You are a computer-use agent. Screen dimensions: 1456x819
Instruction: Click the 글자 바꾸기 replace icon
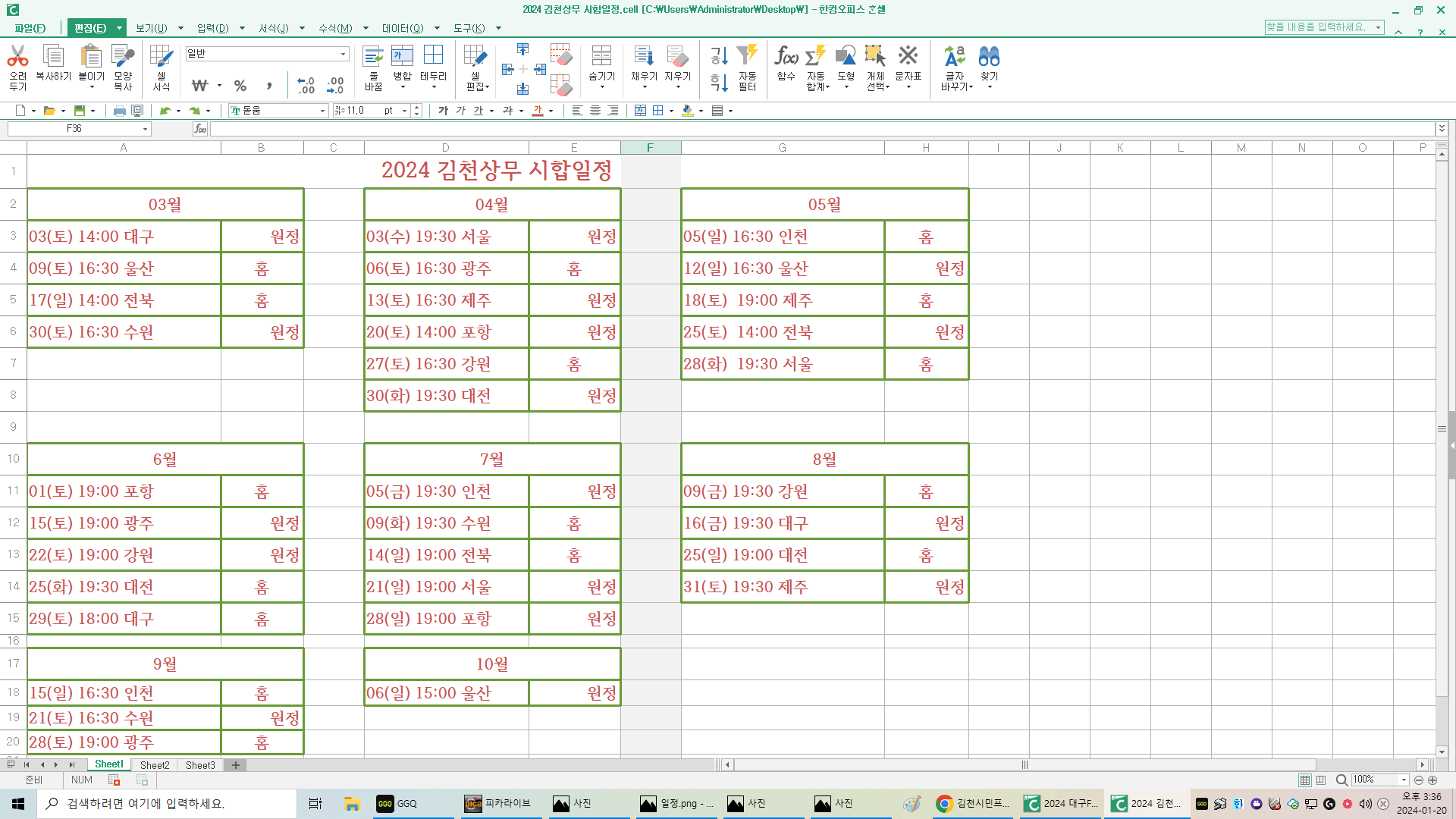click(x=955, y=57)
